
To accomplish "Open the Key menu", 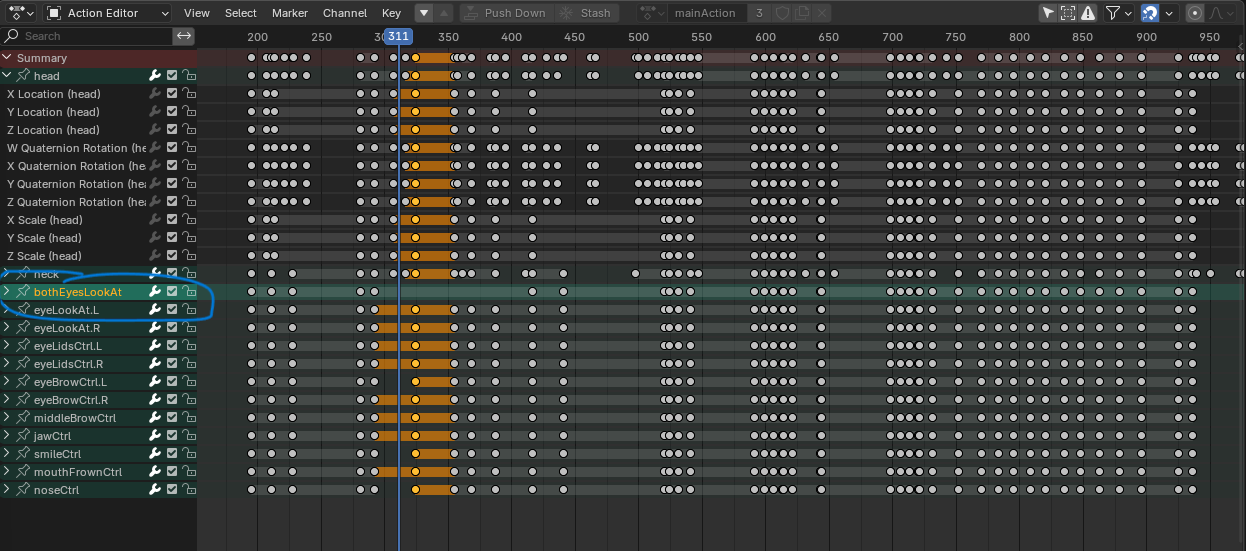I will 391,13.
